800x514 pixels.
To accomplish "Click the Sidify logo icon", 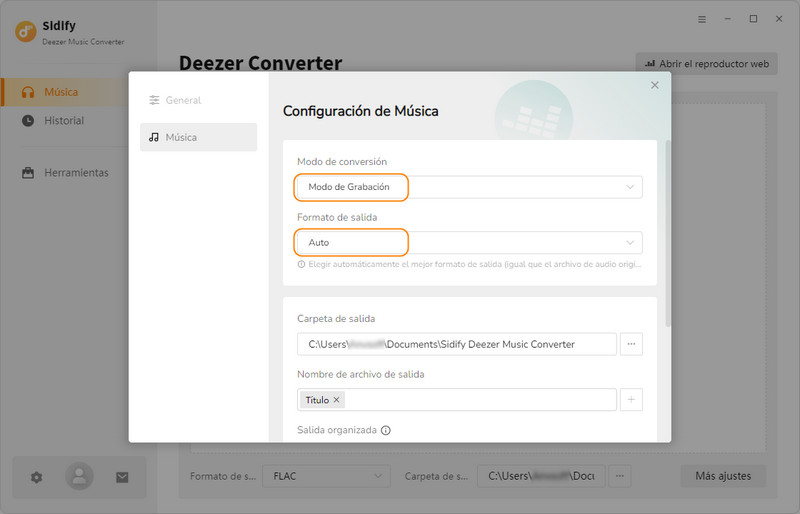I will point(26,31).
